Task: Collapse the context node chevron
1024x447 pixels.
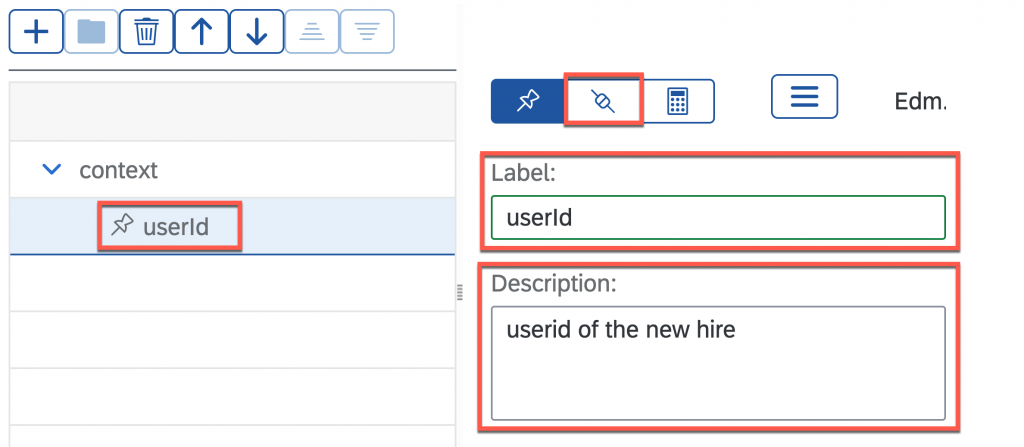Action: (x=52, y=170)
